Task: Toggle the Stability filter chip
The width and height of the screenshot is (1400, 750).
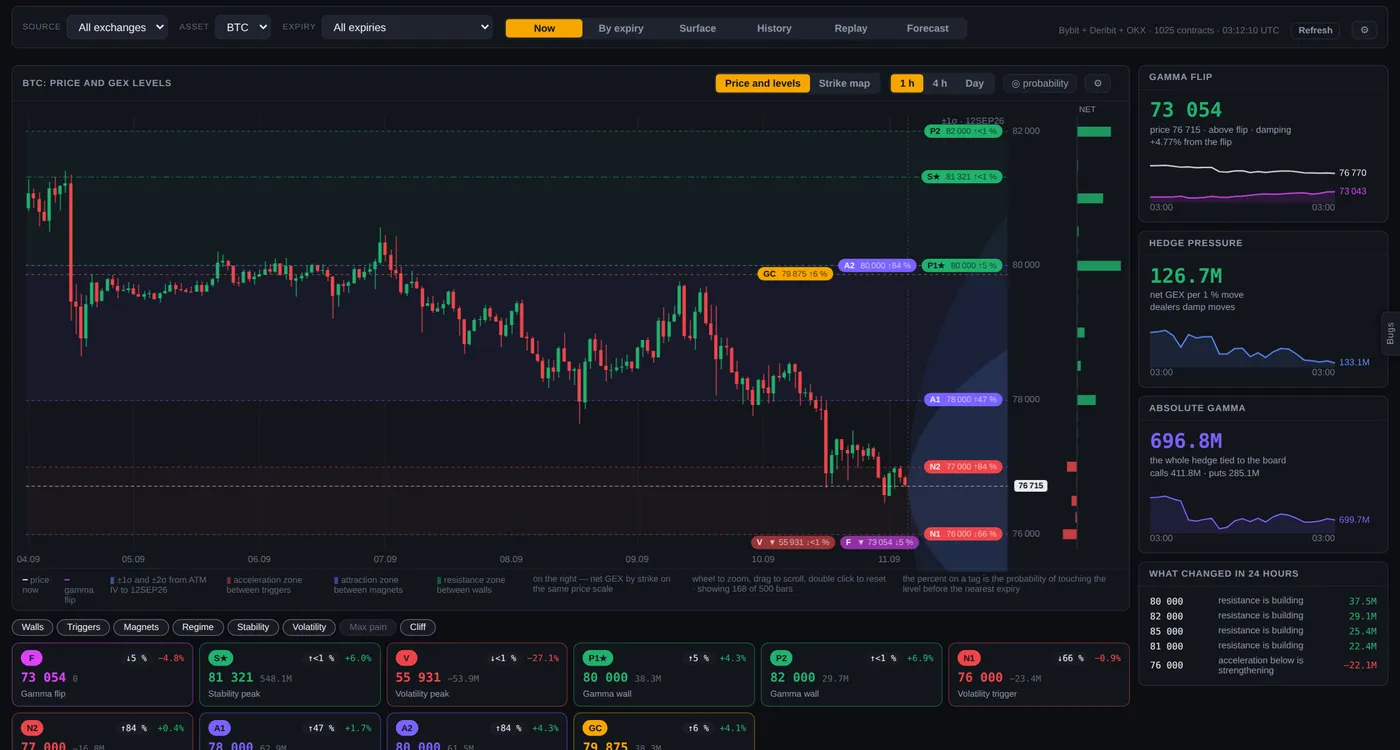Action: tap(253, 627)
